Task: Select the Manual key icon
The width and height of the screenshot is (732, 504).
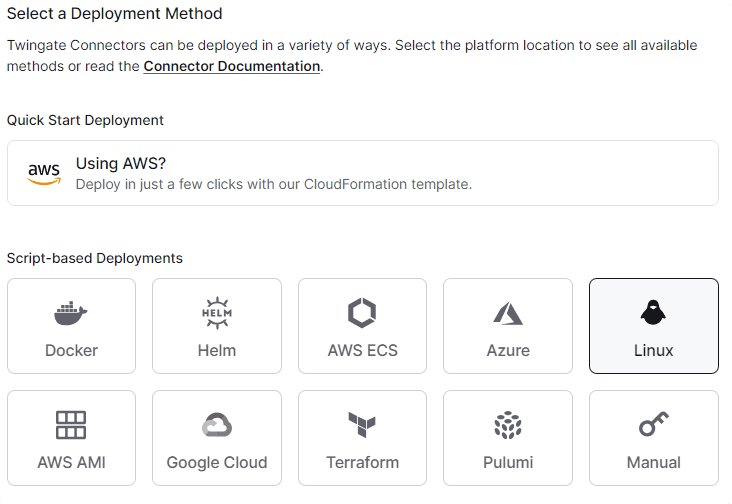Action: pos(653,426)
